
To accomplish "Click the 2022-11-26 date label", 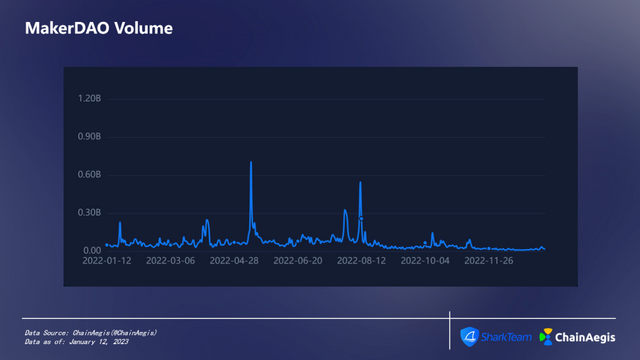I will (489, 261).
